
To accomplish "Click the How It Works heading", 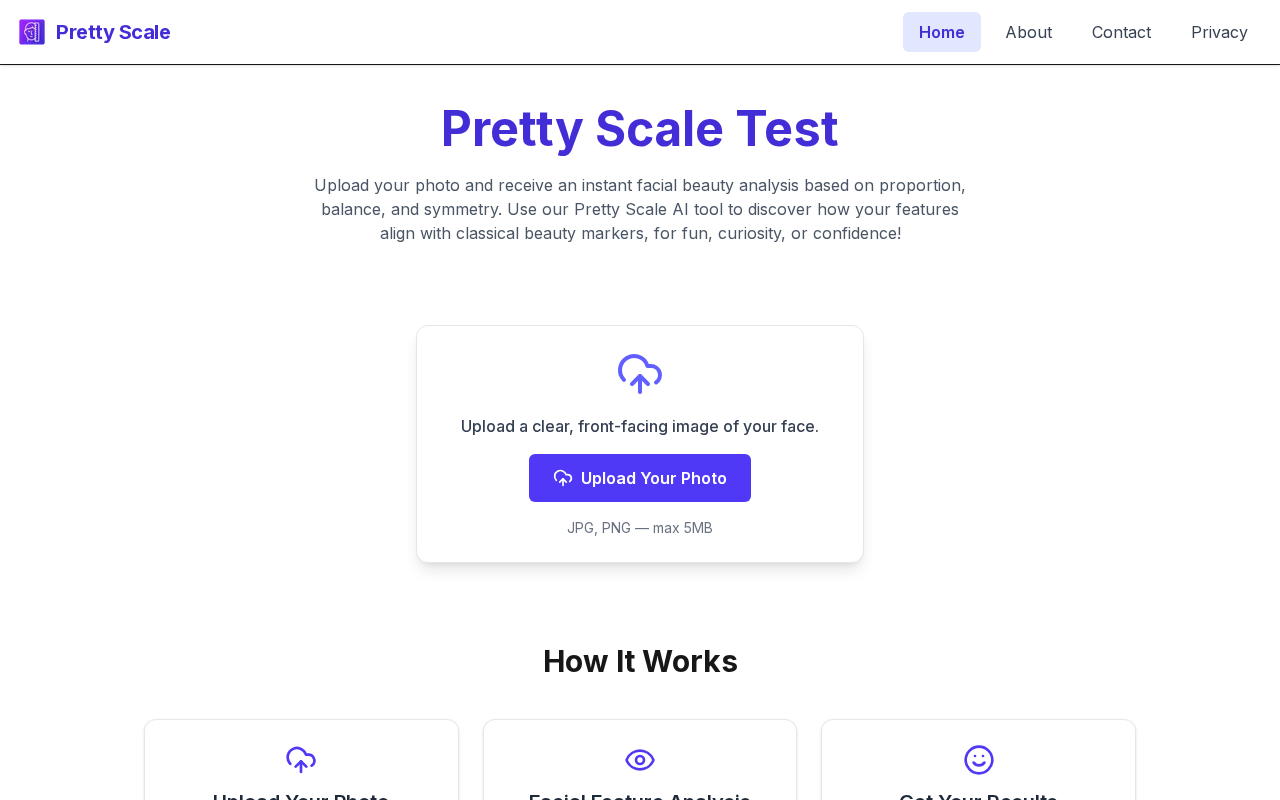I will (x=640, y=661).
